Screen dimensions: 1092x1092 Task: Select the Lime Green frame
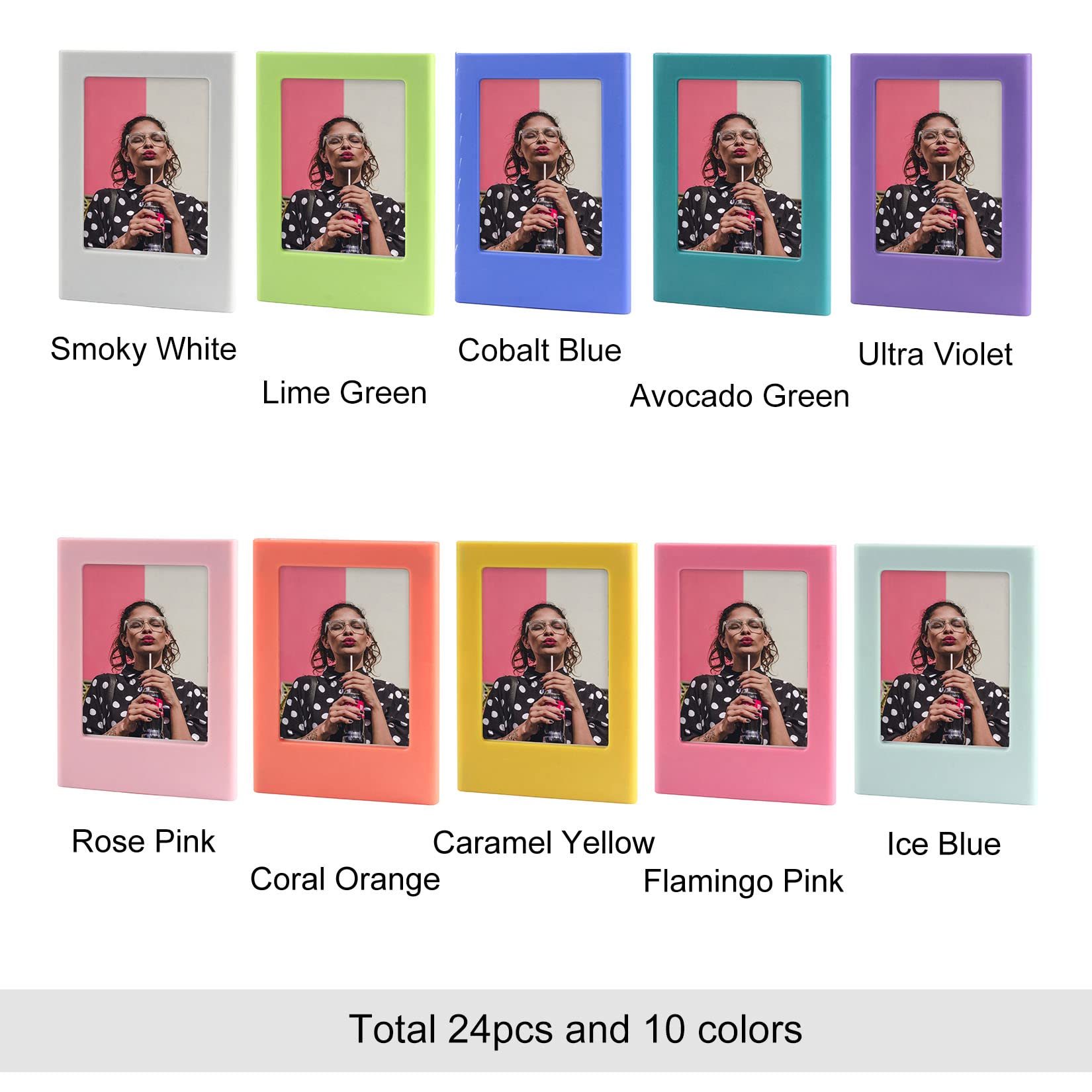tap(345, 182)
